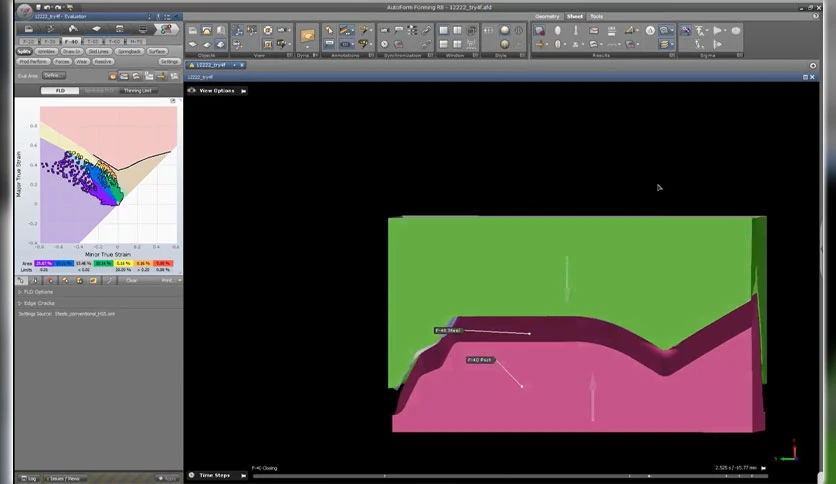Open the highlighted result dropdown in Results group
Image resolution: width=836 pixels, height=484 pixels.
(x=666, y=30)
